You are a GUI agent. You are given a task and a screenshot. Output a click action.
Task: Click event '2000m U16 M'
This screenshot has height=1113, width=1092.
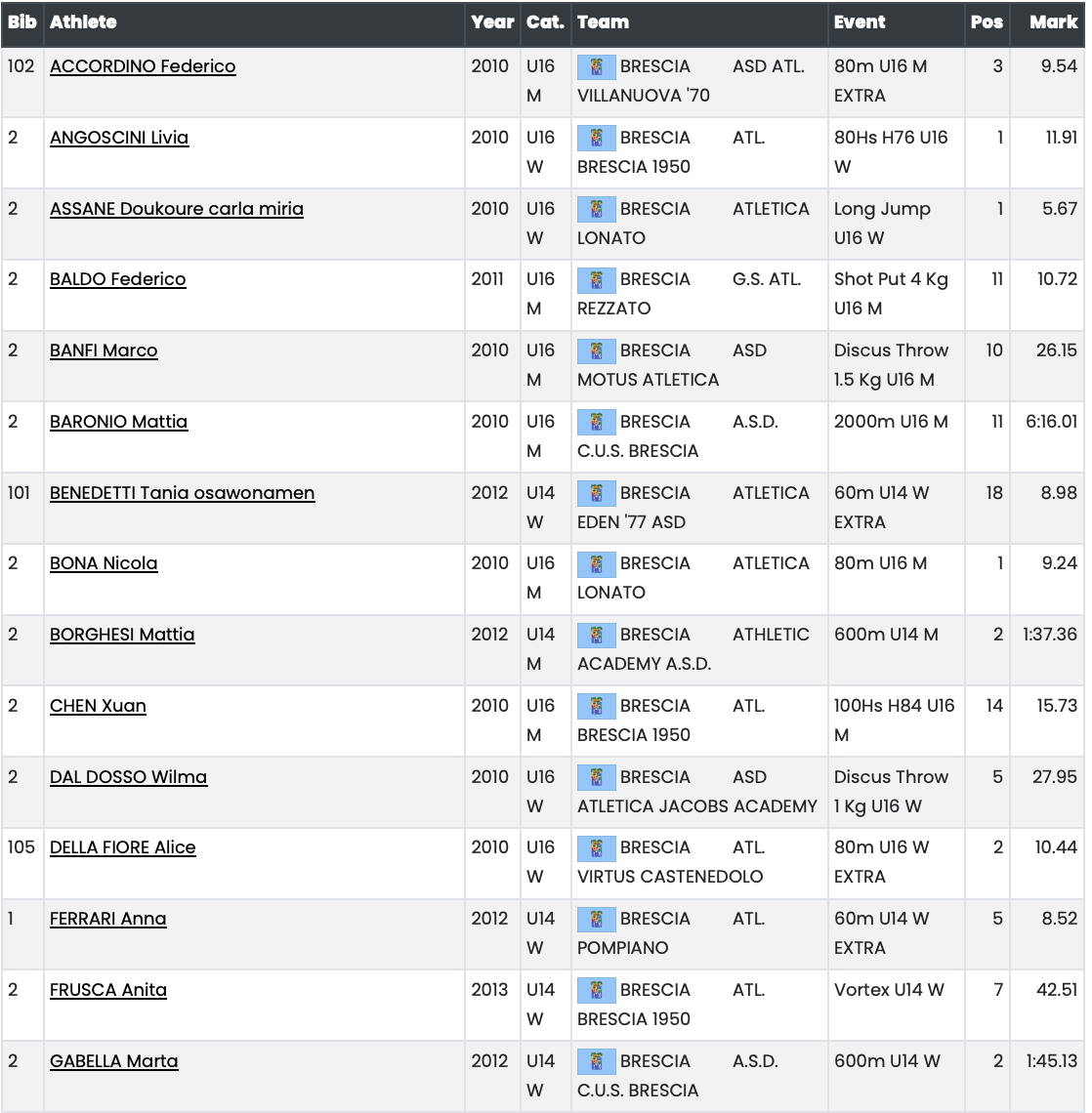coord(891,421)
